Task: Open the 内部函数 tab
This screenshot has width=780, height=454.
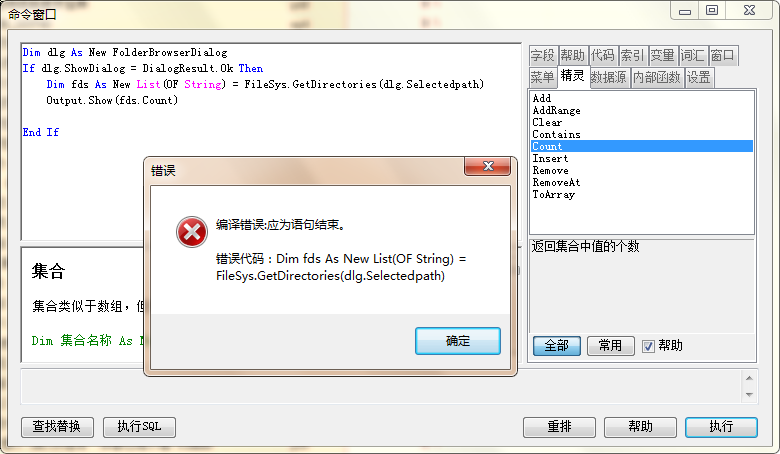Action: 657,77
